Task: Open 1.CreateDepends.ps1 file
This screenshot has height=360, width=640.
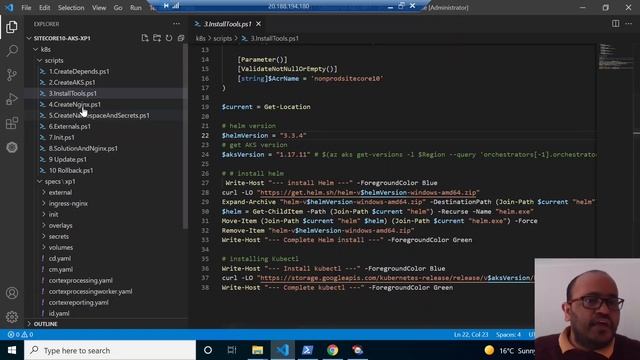Action: (79, 71)
